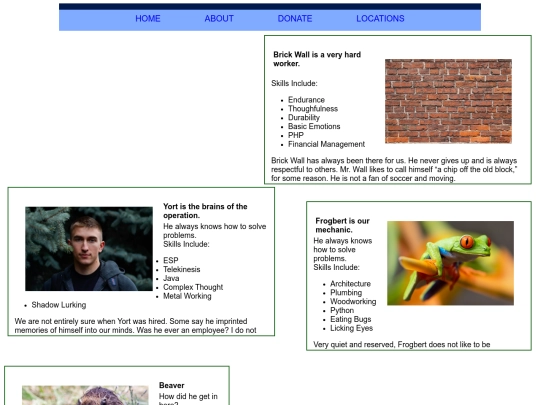Click the DONATE navigation link

tap(295, 19)
